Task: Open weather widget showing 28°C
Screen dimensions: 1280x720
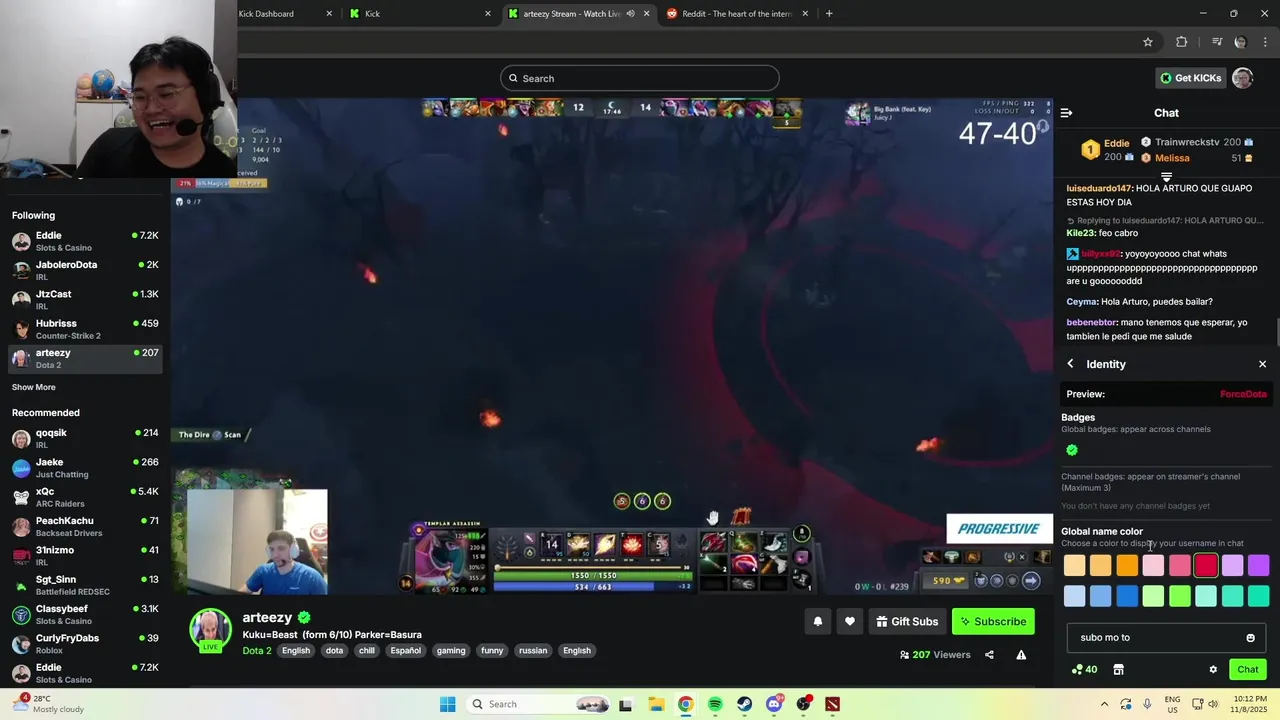Action: click(47, 704)
